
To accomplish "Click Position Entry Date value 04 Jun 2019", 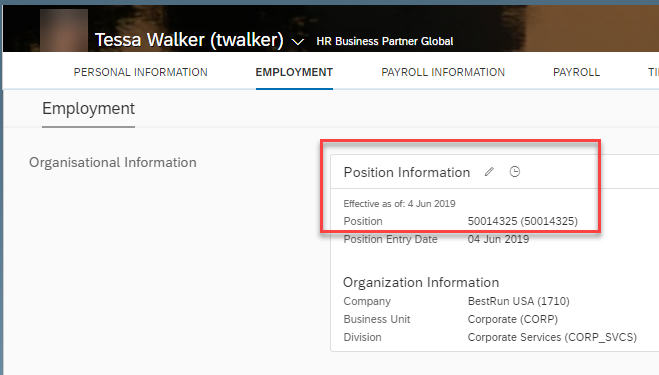I will (x=498, y=239).
